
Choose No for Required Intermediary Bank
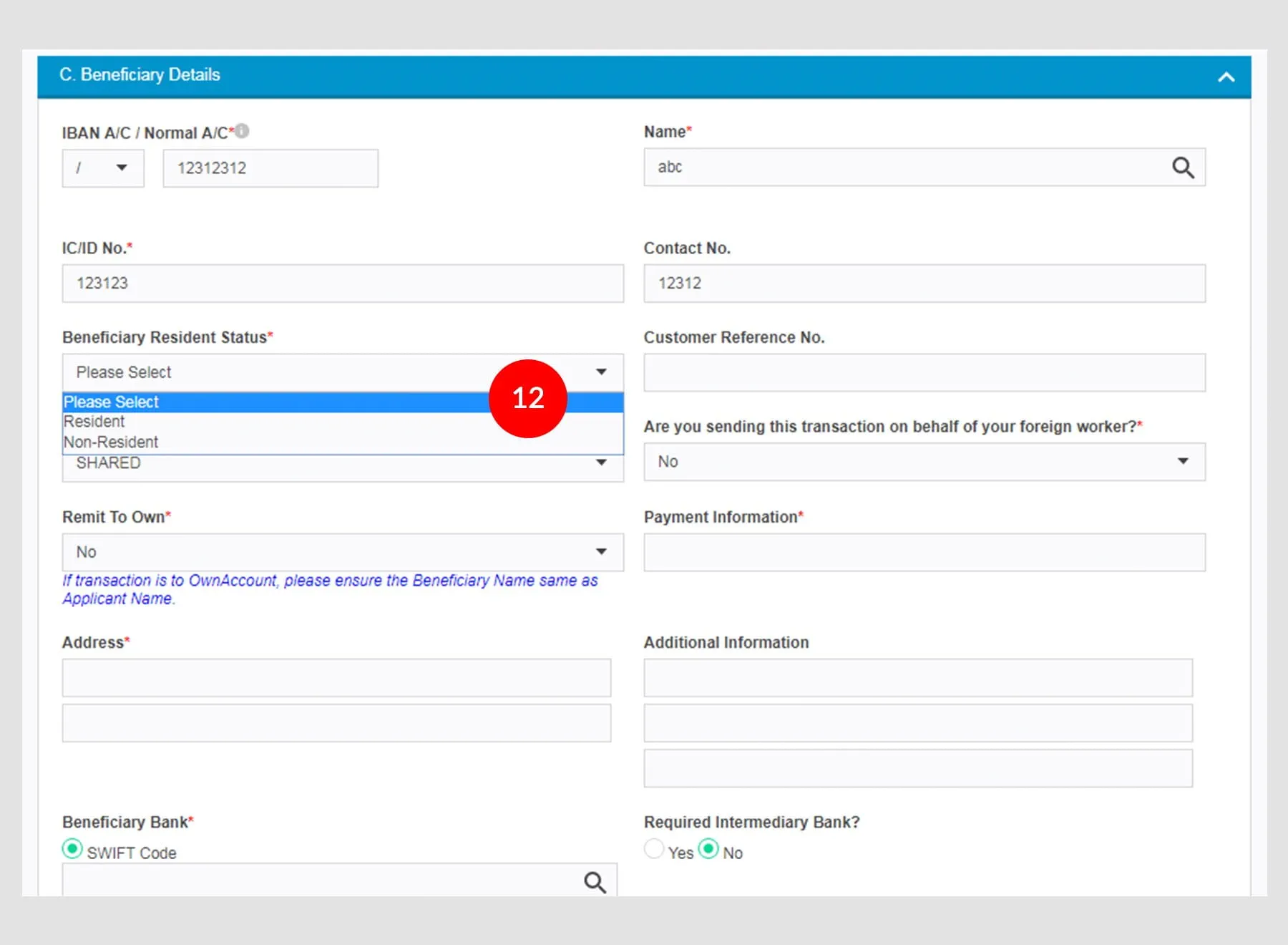pyautogui.click(x=708, y=849)
